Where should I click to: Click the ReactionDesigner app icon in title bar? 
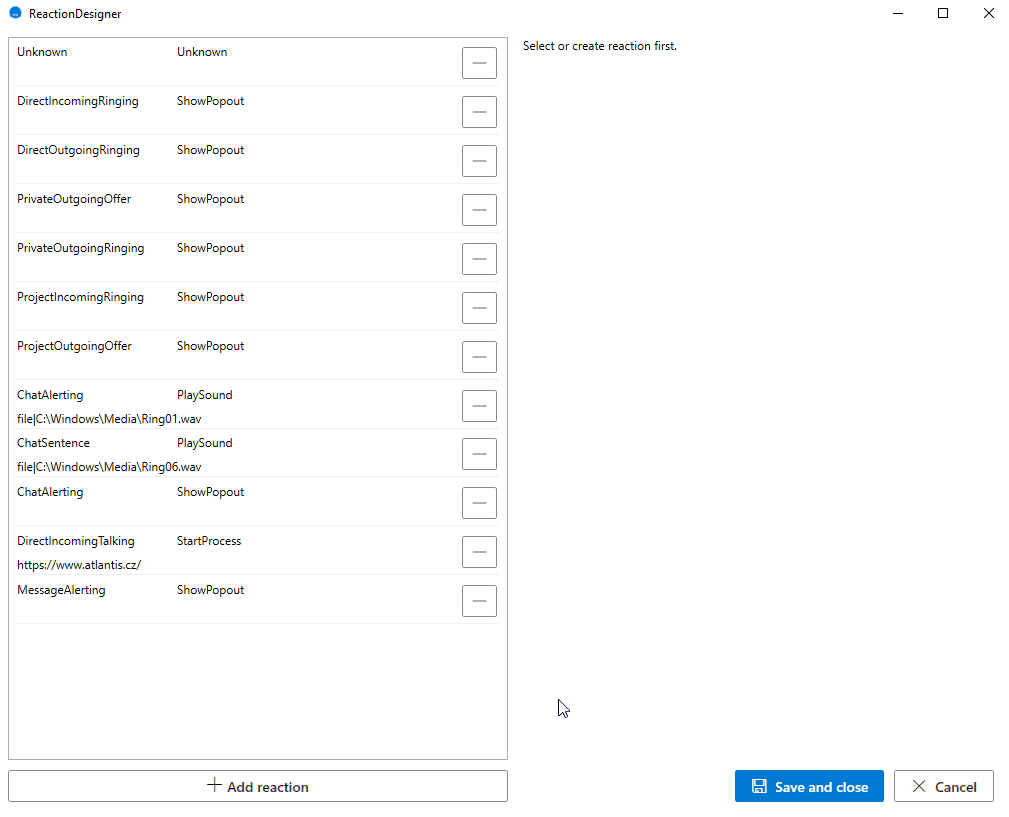coord(15,13)
